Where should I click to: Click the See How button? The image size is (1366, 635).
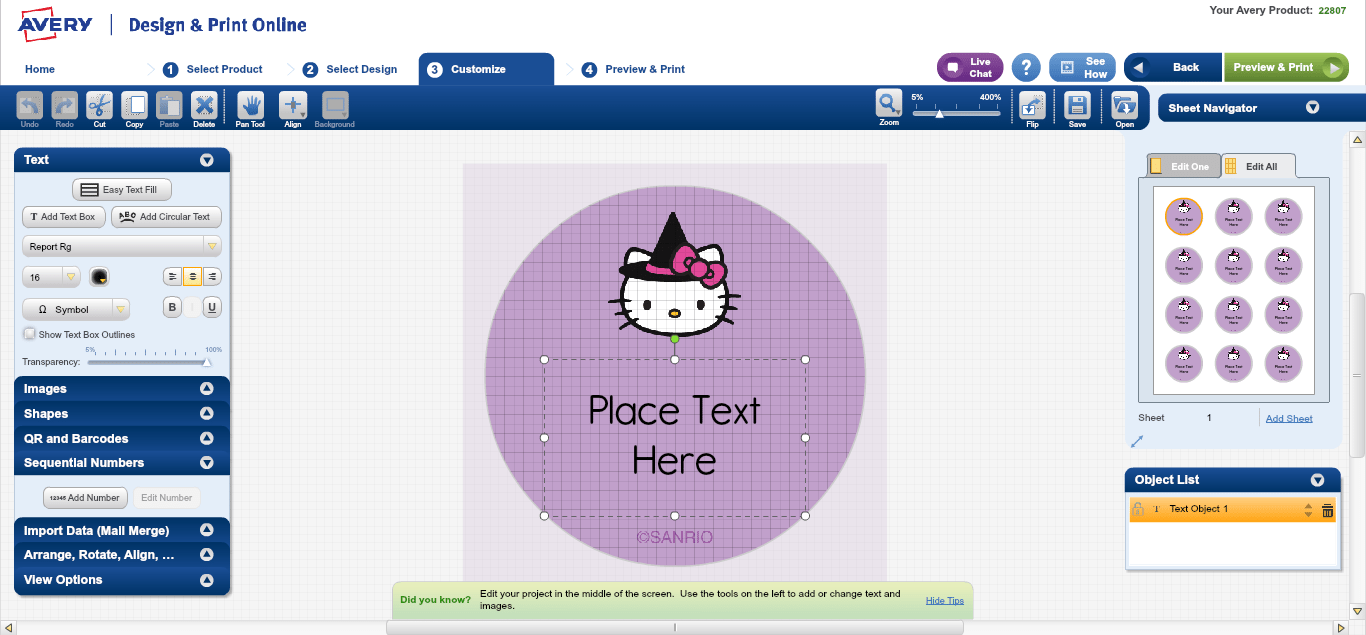click(x=1082, y=67)
